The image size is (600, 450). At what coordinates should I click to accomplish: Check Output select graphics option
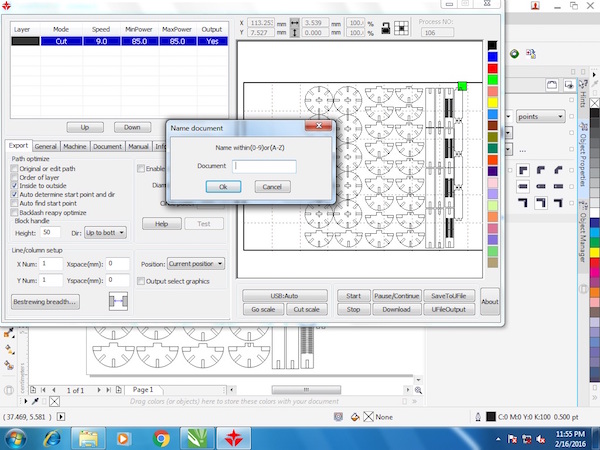[141, 281]
